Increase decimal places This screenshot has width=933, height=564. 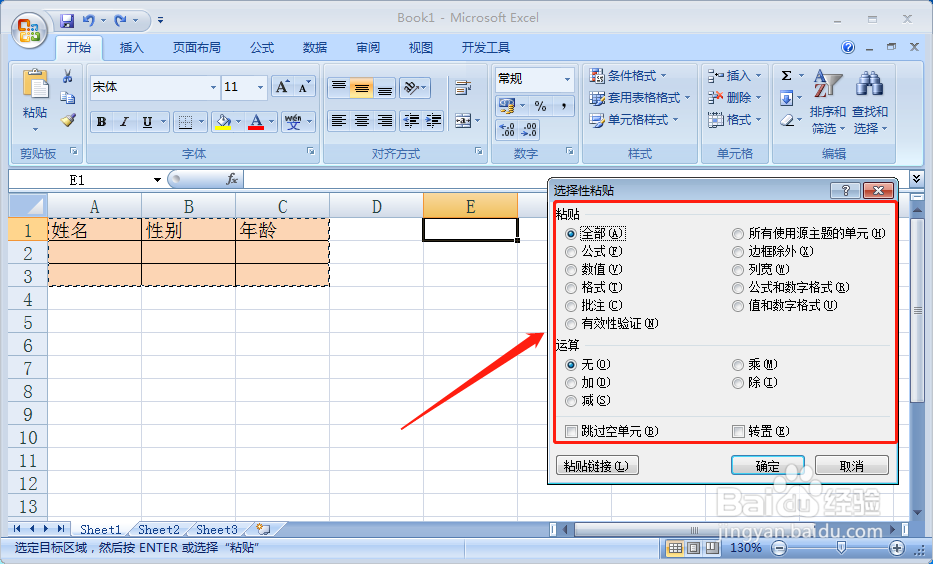506,129
